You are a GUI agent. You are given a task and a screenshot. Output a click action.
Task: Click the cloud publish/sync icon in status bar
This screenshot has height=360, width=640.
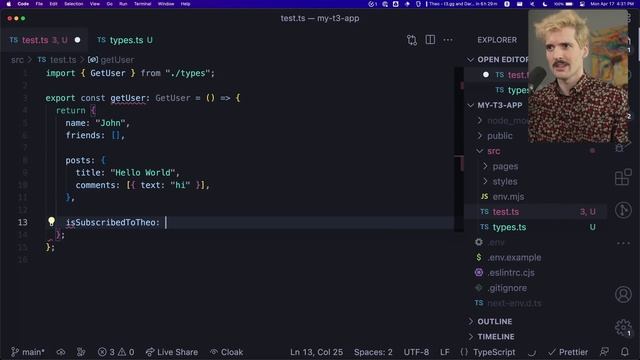(61, 352)
